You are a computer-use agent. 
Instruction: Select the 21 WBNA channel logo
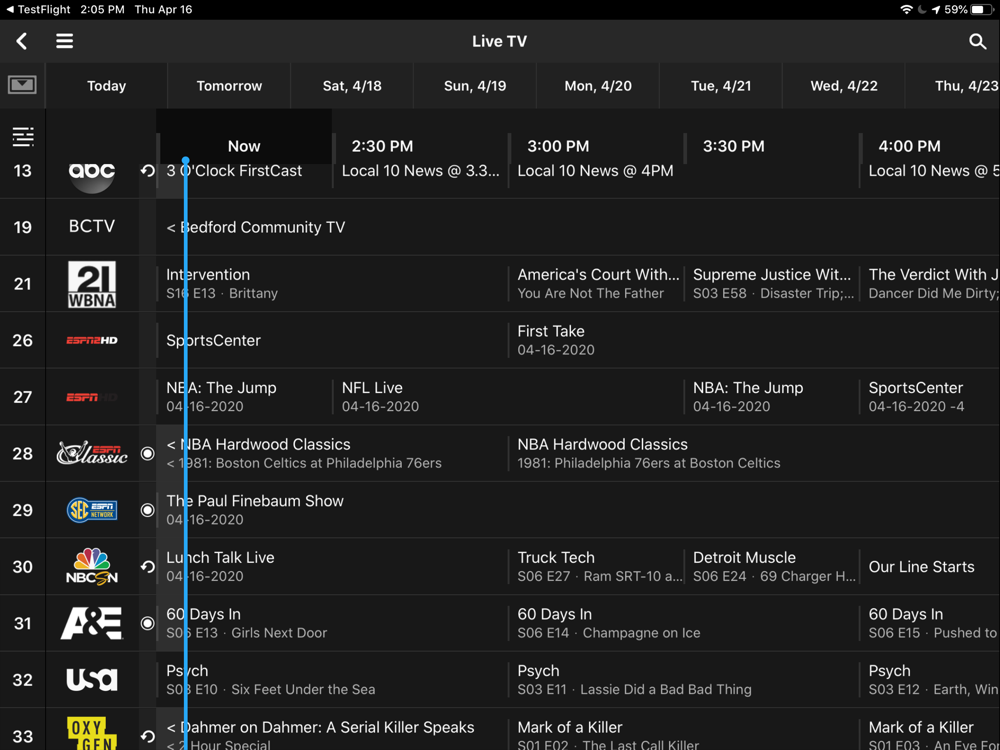(92, 284)
